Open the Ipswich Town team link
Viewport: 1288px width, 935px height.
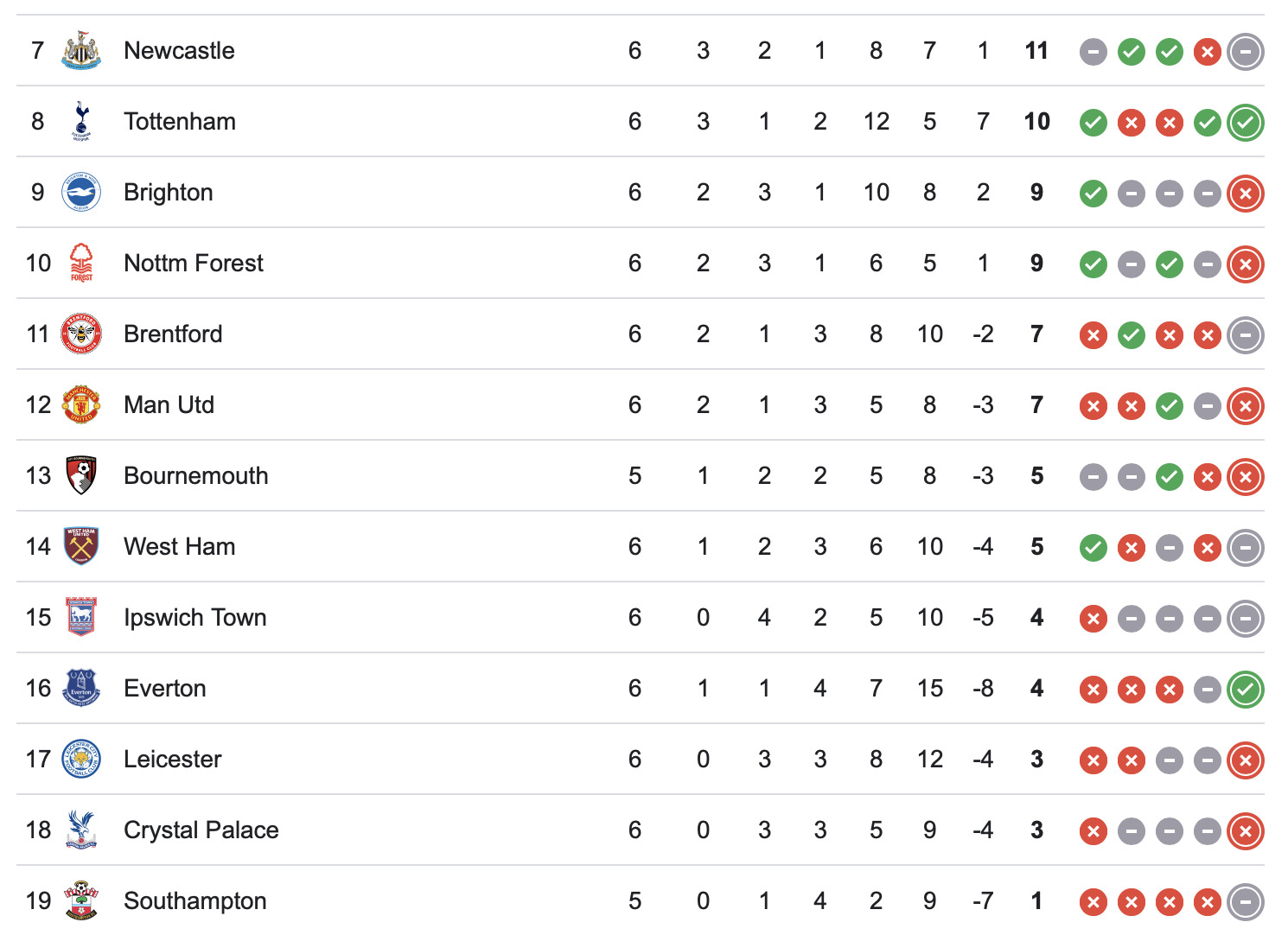point(194,618)
